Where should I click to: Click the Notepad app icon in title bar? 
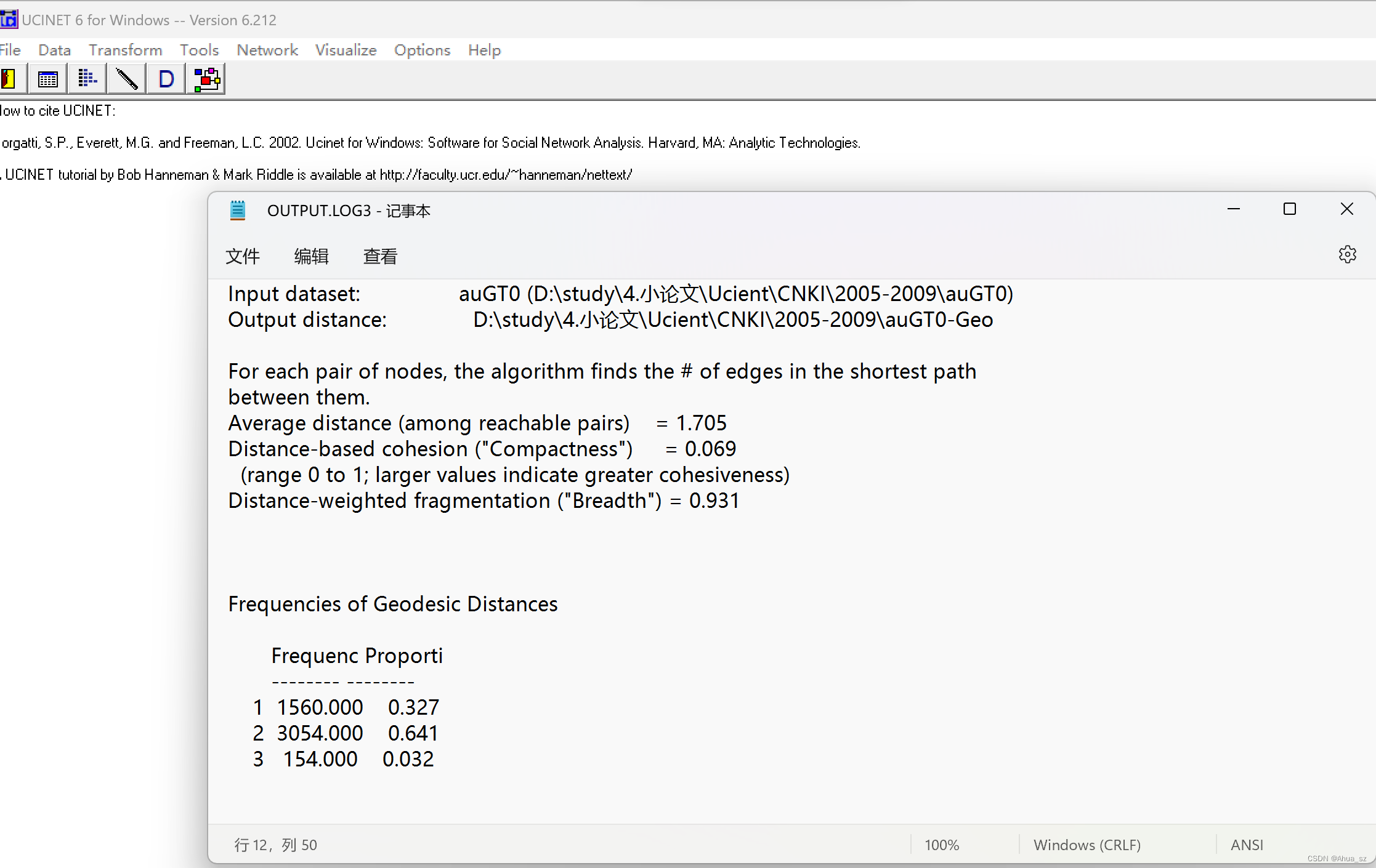[238, 211]
